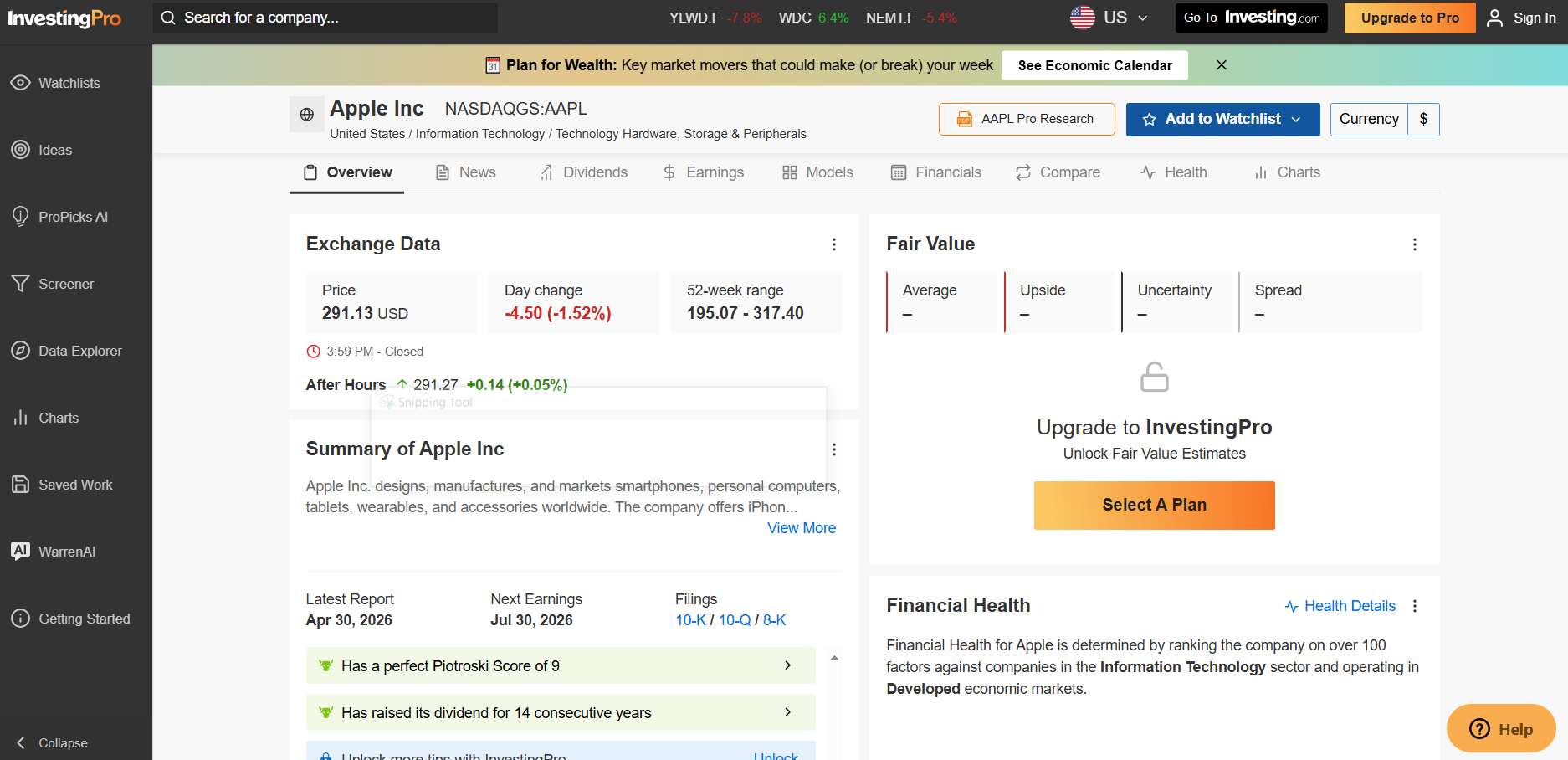Open AAPL Pro Research
The image size is (1568, 760).
click(1027, 119)
